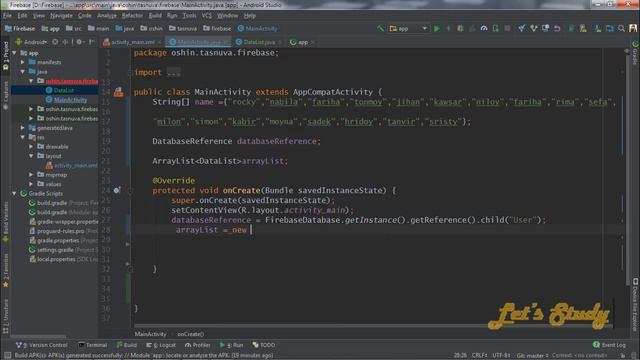Expand the folded import statement
640x360 pixels.
pyautogui.click(x=173, y=72)
